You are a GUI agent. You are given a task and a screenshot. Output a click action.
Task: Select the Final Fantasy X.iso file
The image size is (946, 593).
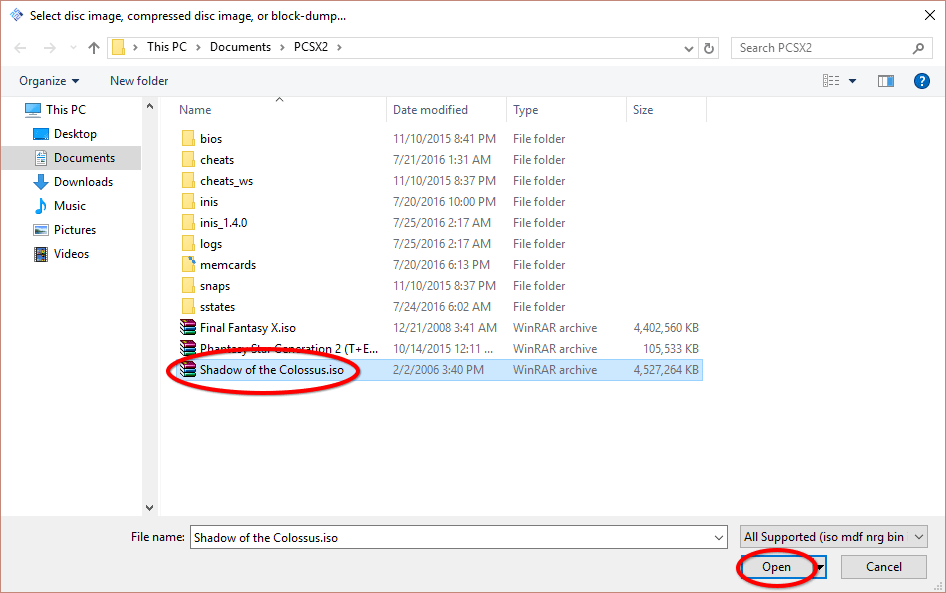tap(250, 327)
